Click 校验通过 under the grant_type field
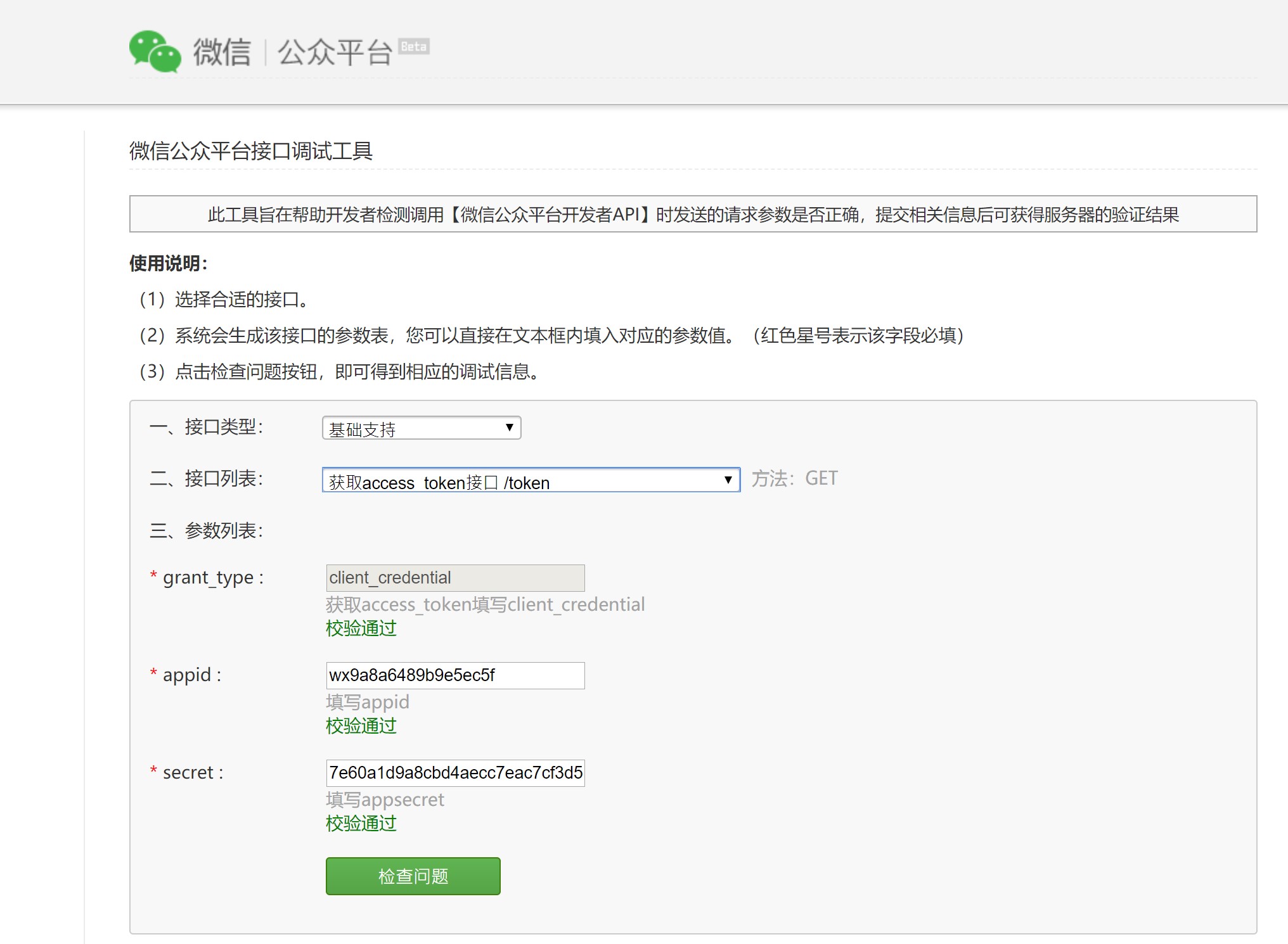 [361, 628]
